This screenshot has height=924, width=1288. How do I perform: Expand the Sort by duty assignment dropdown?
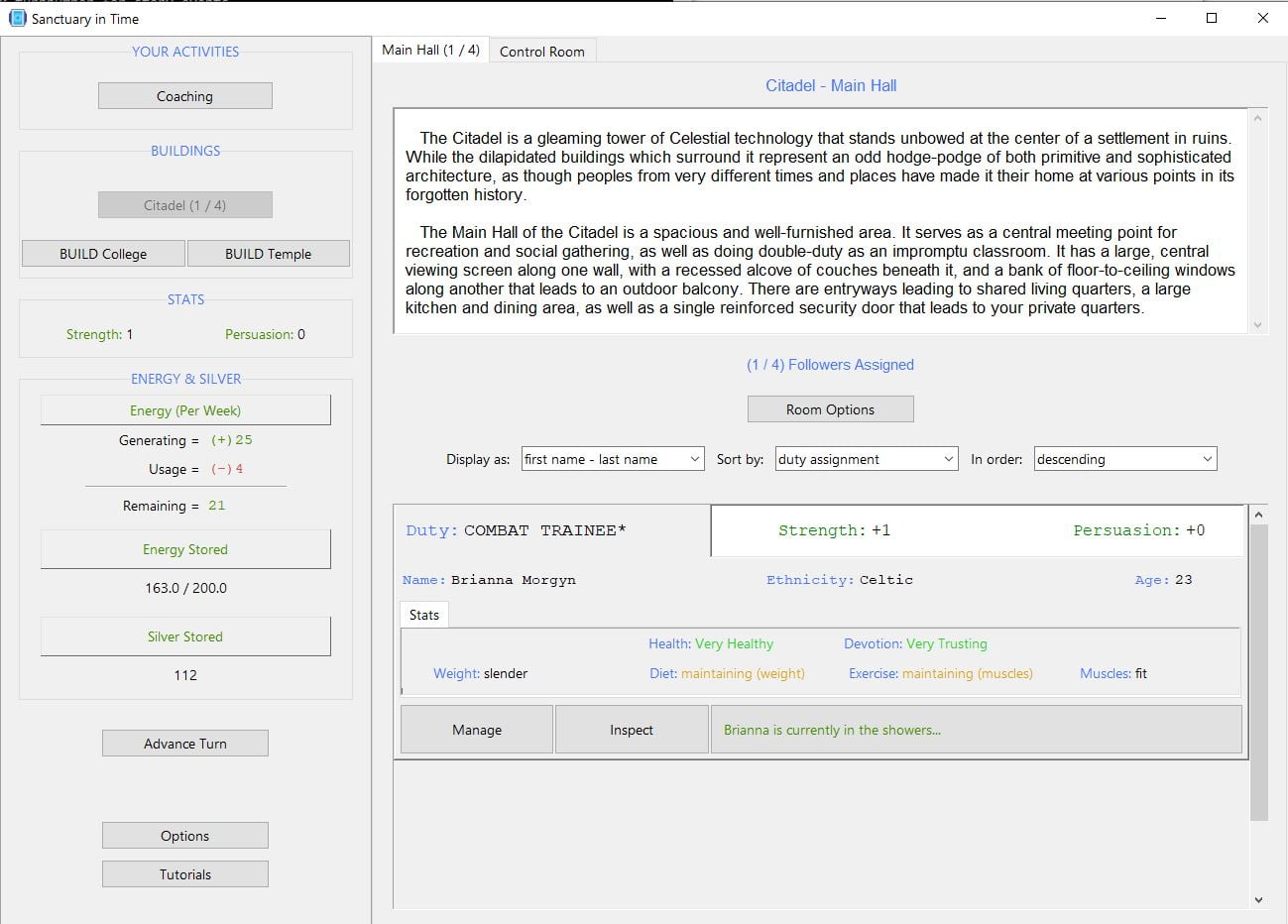tap(866, 459)
